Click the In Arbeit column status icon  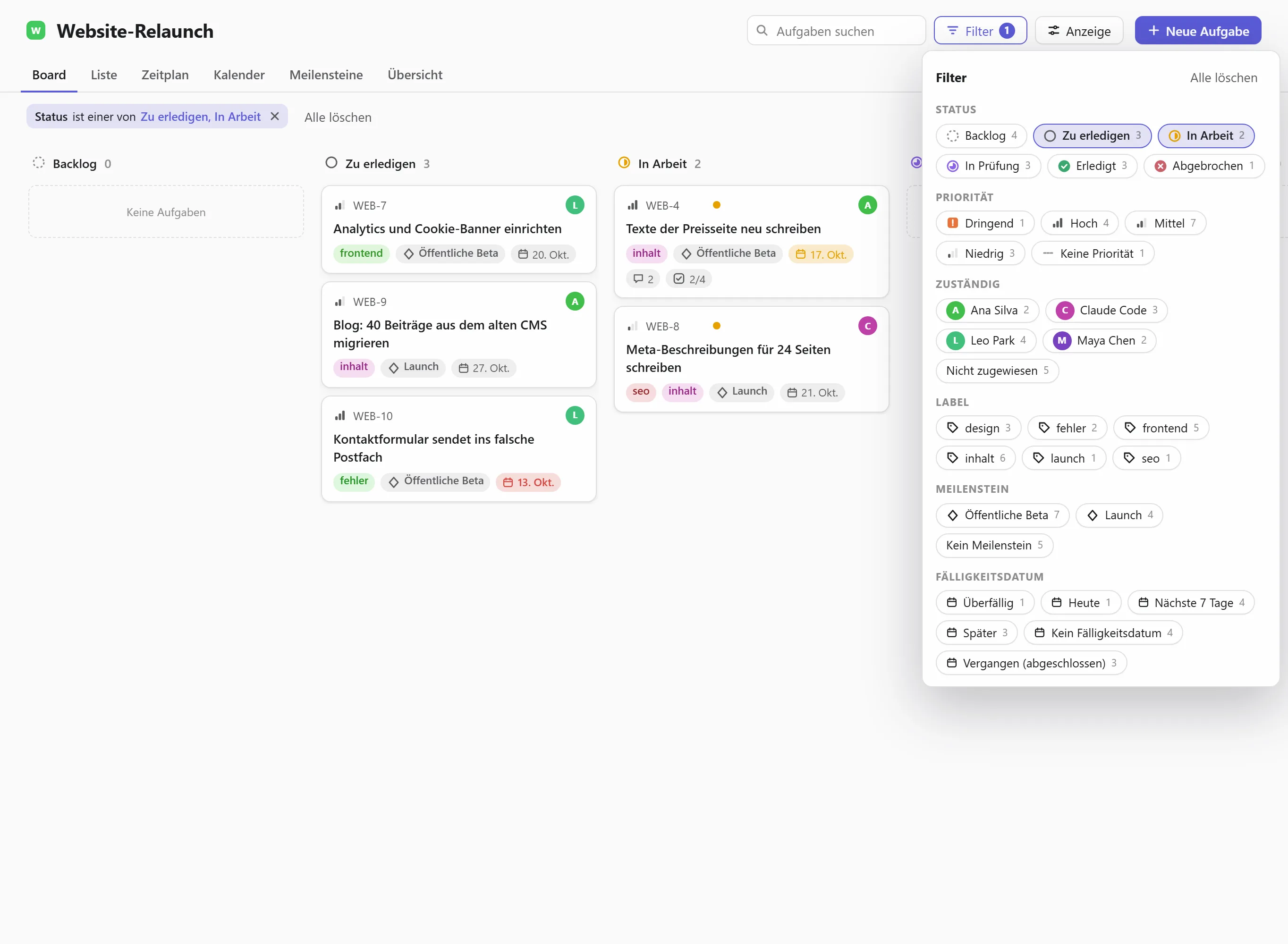tap(624, 163)
